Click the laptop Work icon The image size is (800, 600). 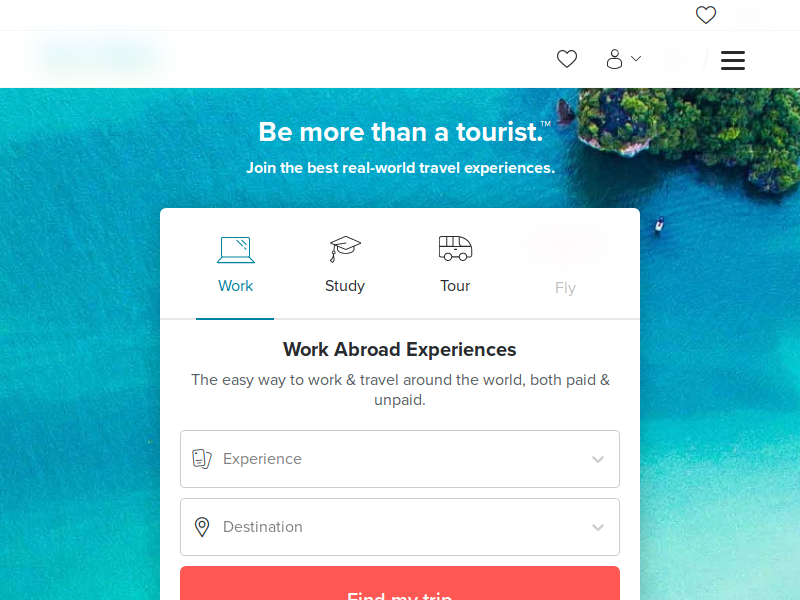tap(236, 250)
